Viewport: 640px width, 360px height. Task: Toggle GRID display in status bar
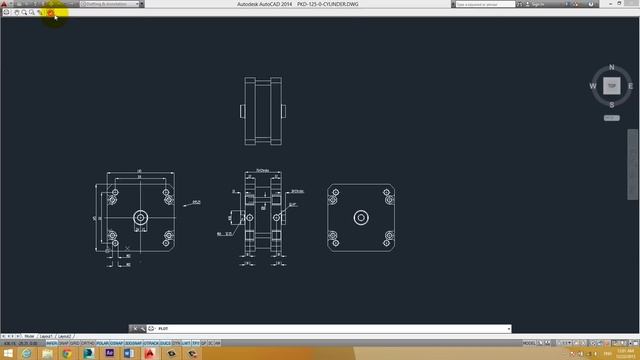(75, 343)
